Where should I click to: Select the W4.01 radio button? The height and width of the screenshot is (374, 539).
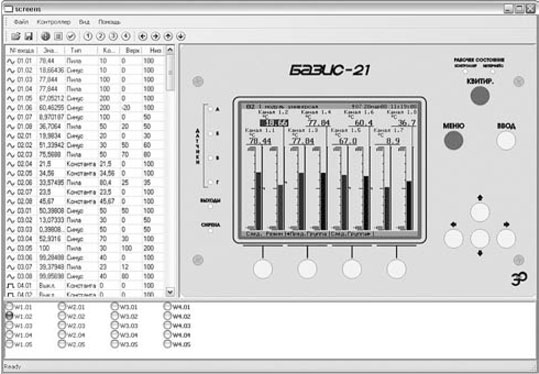167,306
